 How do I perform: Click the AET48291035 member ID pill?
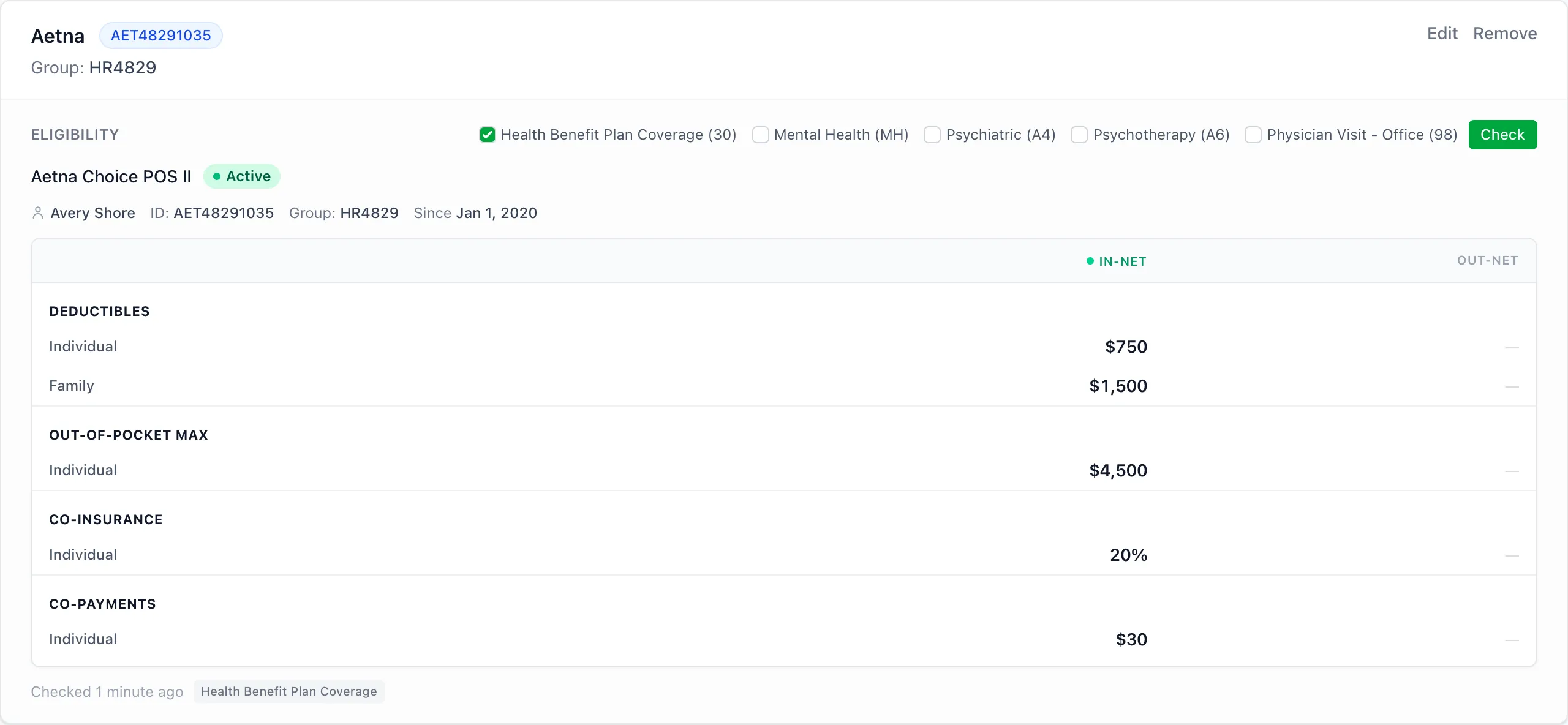coord(161,35)
